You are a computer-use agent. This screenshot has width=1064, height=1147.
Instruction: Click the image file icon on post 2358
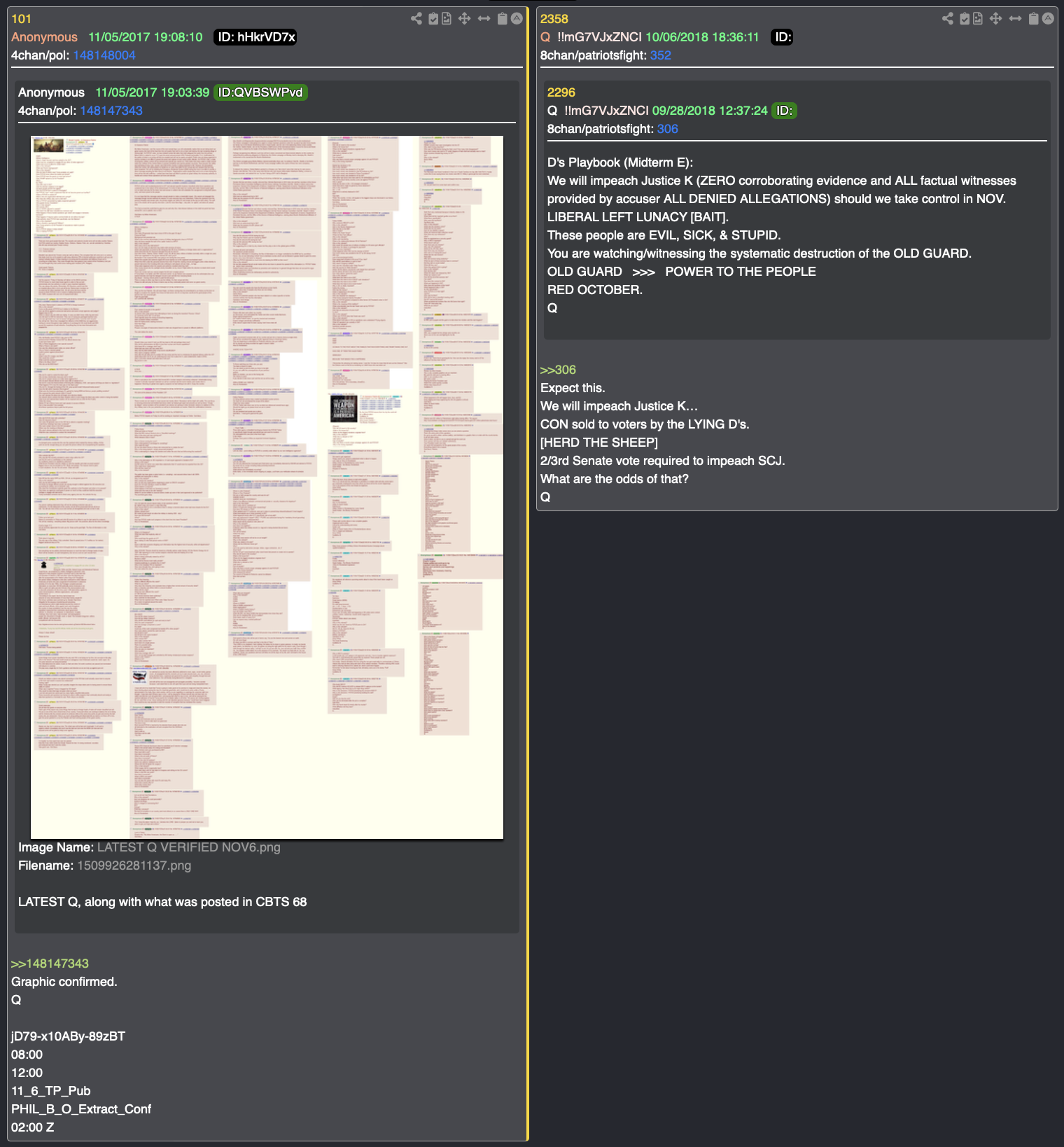pos(978,19)
